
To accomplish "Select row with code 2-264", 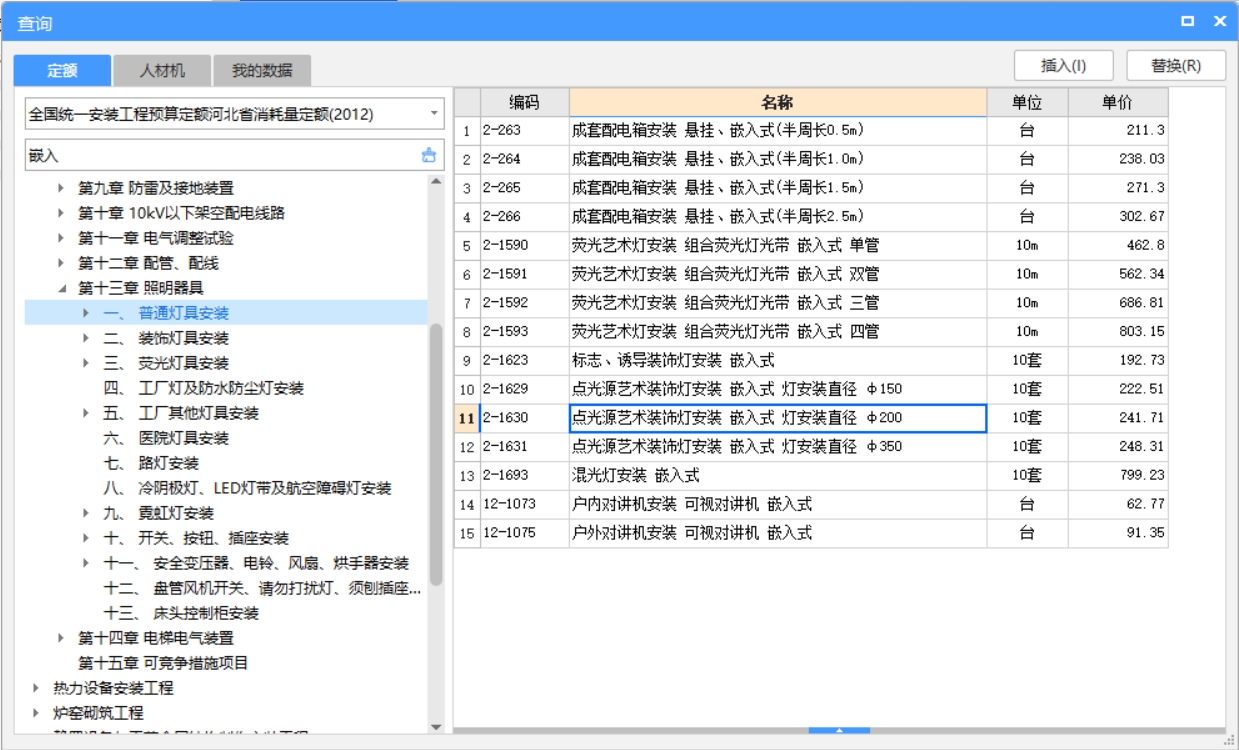I will click(x=811, y=159).
